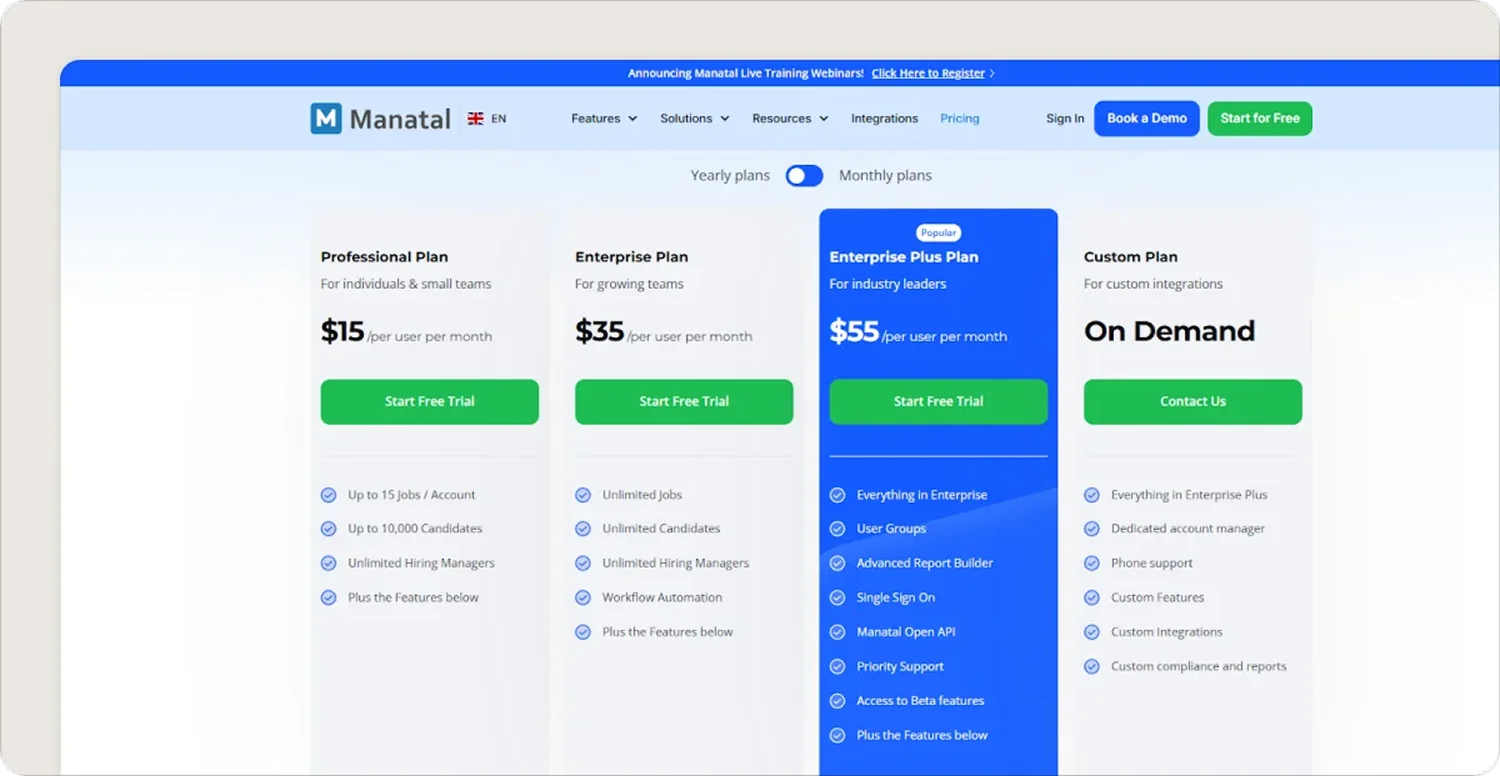This screenshot has width=1500, height=776.
Task: Click the Professional Plan heading
Action: pos(384,257)
